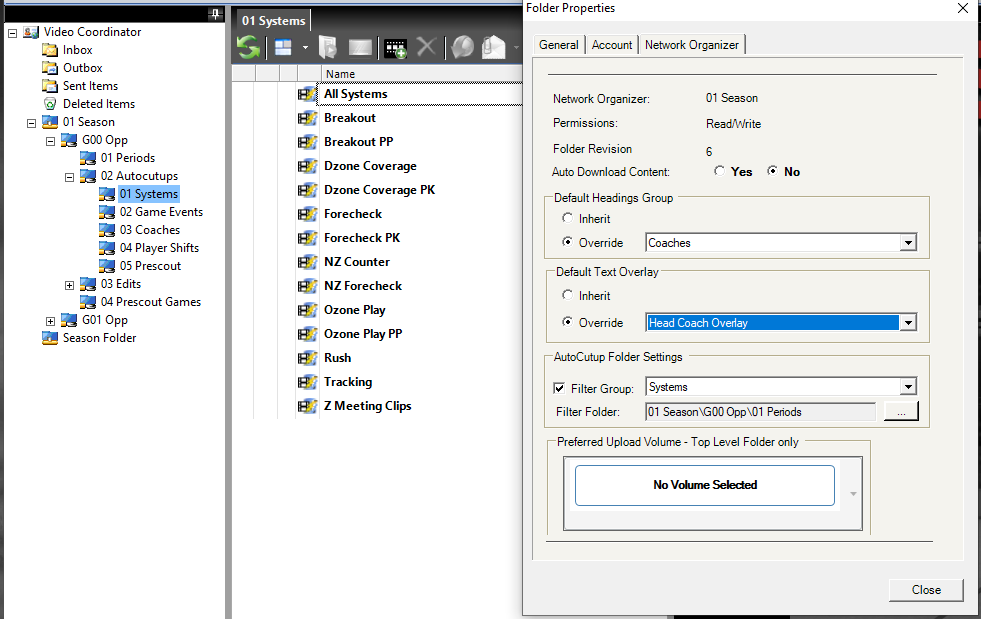Open the view layout dropdown arrow
Image resolution: width=981 pixels, height=619 pixels.
tap(305, 48)
